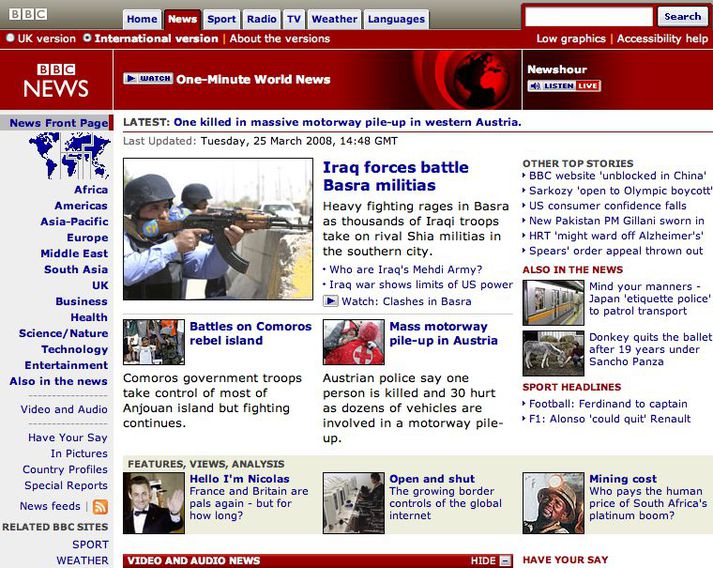
Task: Open the Radio tab
Action: [261, 19]
